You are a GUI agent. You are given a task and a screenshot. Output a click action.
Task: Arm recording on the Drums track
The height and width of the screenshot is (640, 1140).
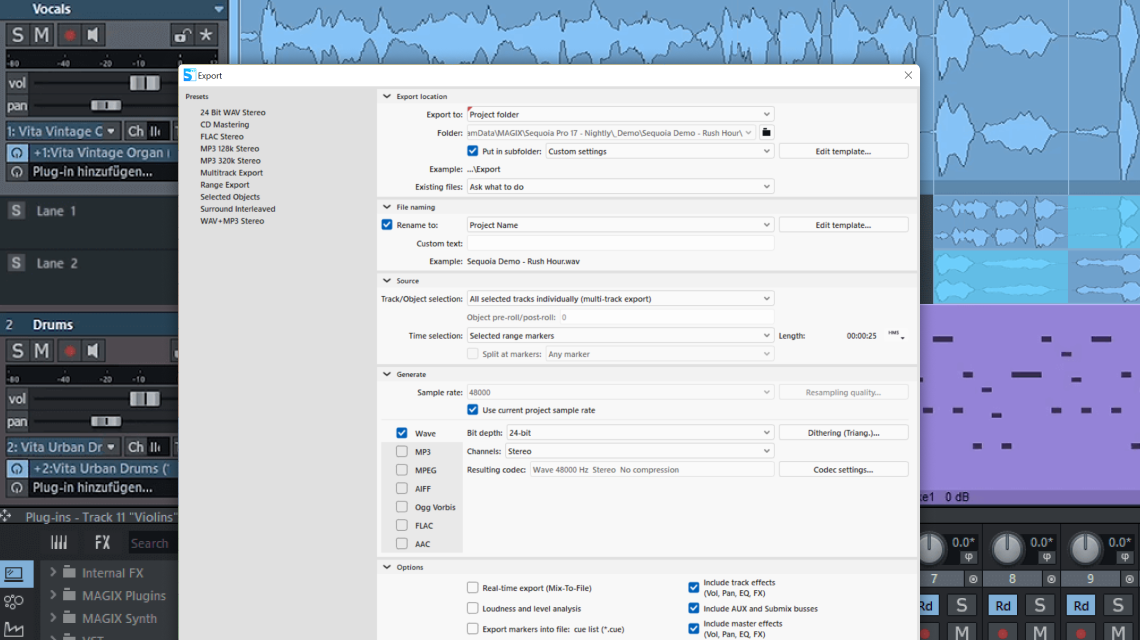coord(69,351)
